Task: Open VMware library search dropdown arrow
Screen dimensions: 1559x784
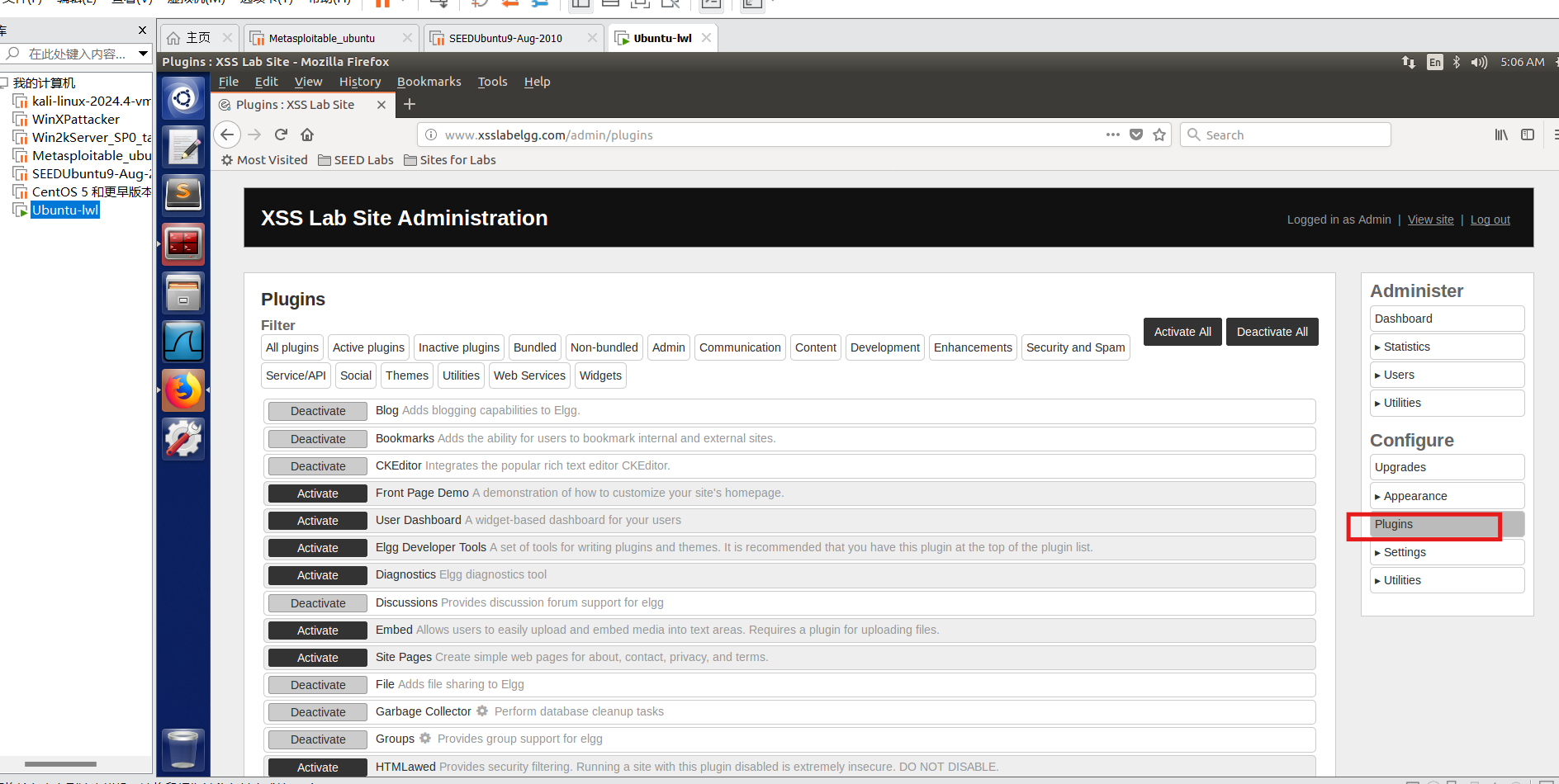Action: pos(143,54)
